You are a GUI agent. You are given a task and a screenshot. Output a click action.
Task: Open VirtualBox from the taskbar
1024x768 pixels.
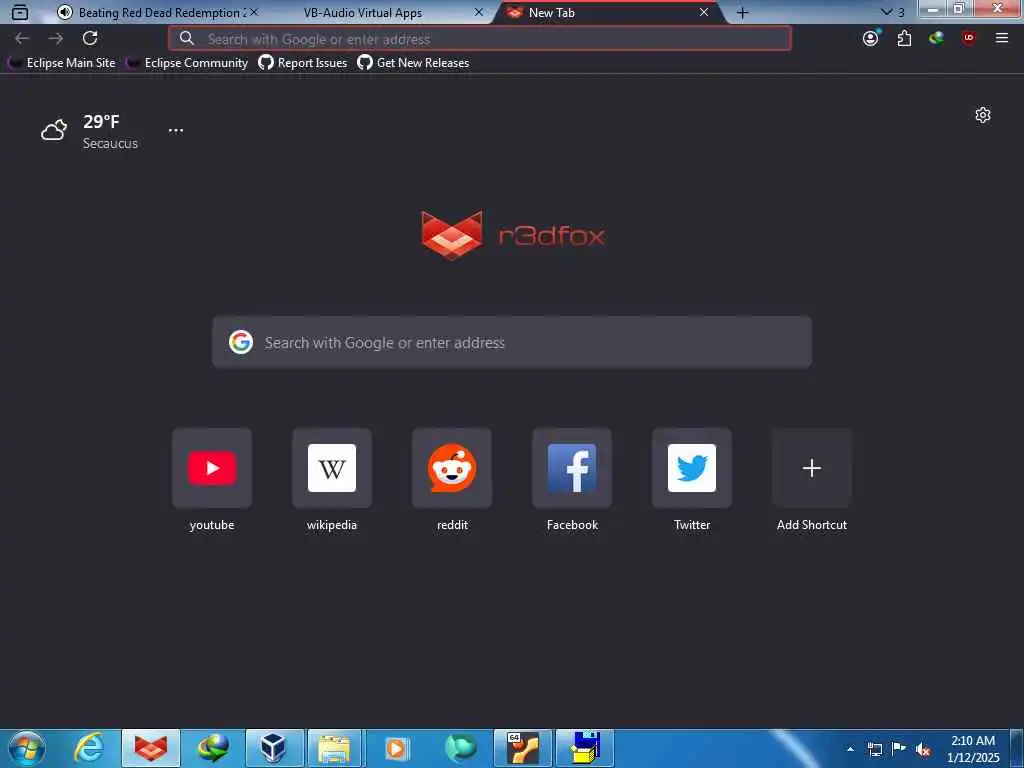274,748
